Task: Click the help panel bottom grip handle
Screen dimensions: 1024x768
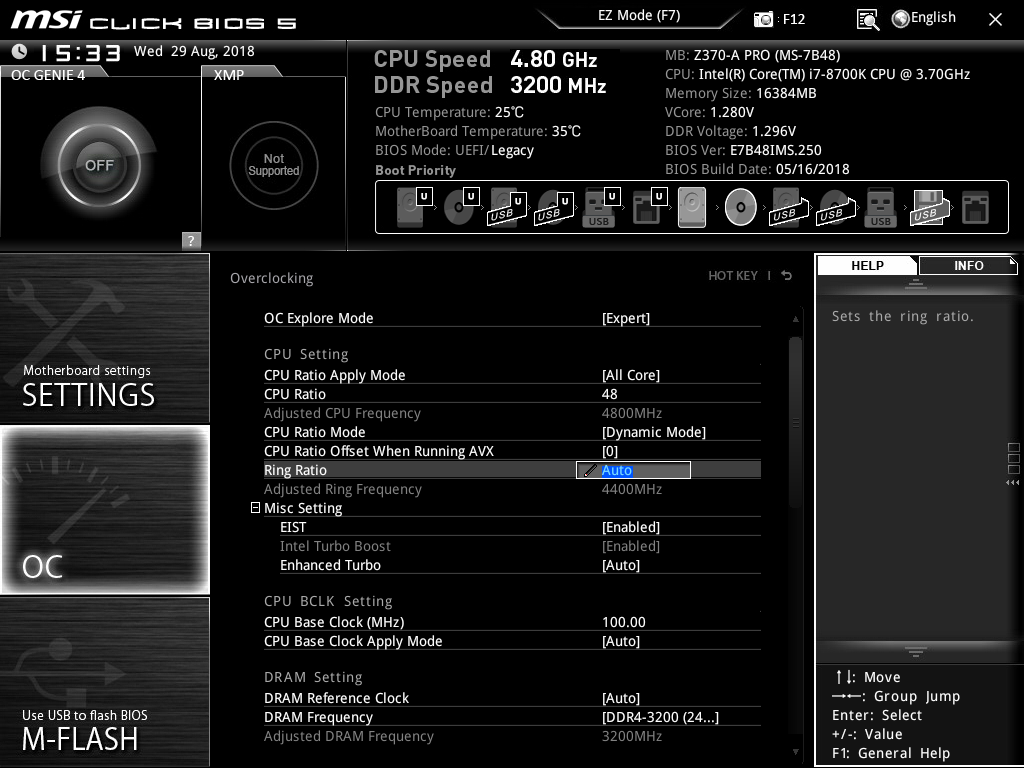Action: pyautogui.click(x=916, y=652)
